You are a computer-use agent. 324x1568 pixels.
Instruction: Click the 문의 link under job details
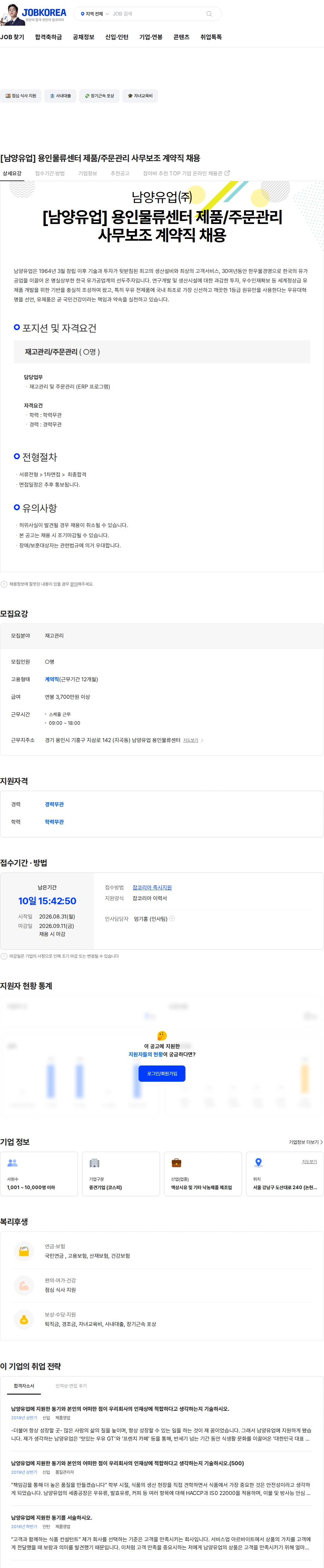click(74, 584)
